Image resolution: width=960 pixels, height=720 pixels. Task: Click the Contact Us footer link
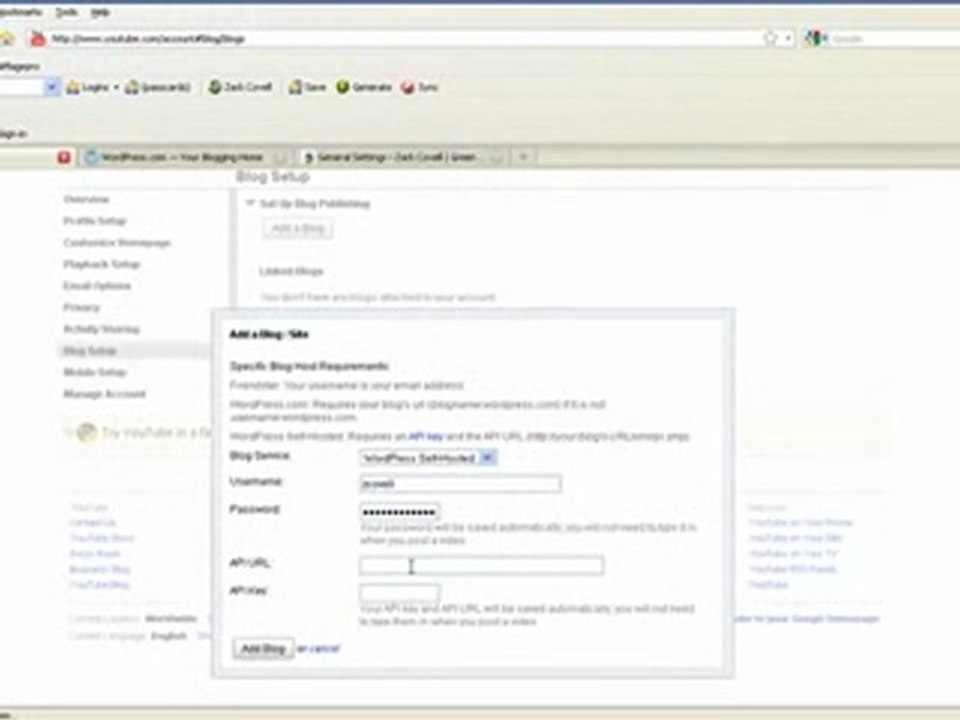pyautogui.click(x=92, y=523)
